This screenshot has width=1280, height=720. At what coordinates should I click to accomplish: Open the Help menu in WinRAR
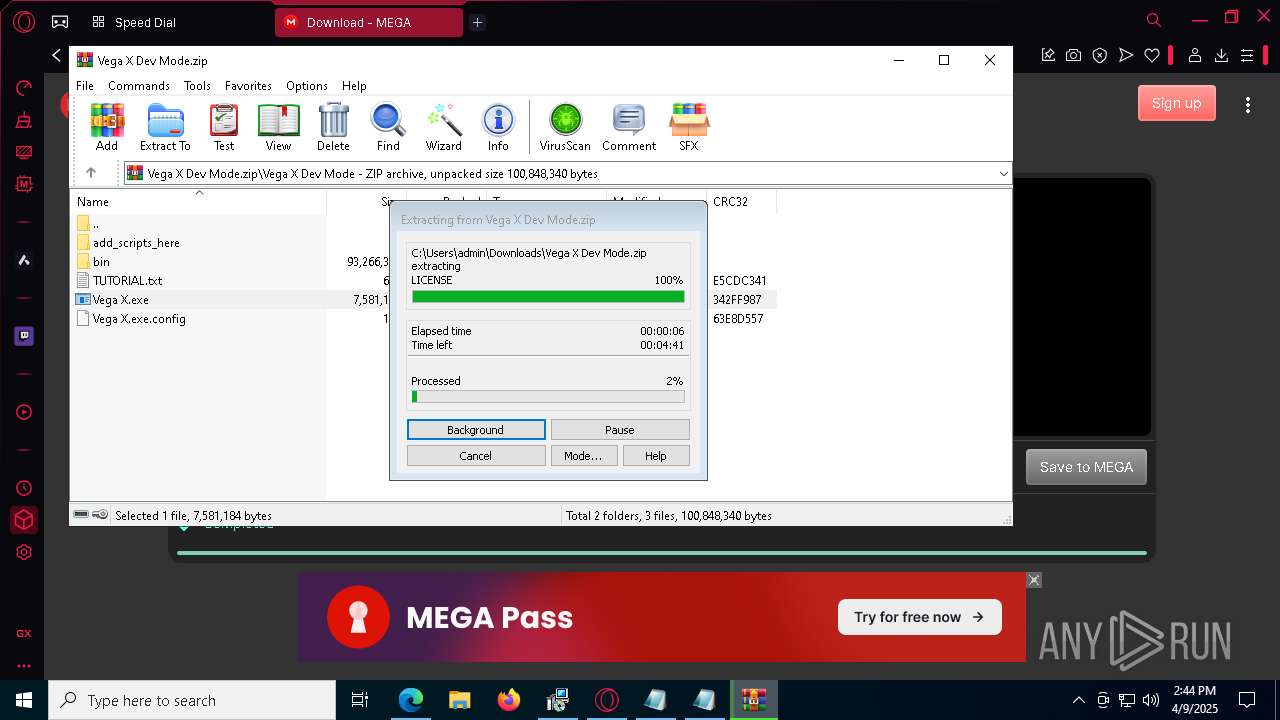point(354,86)
